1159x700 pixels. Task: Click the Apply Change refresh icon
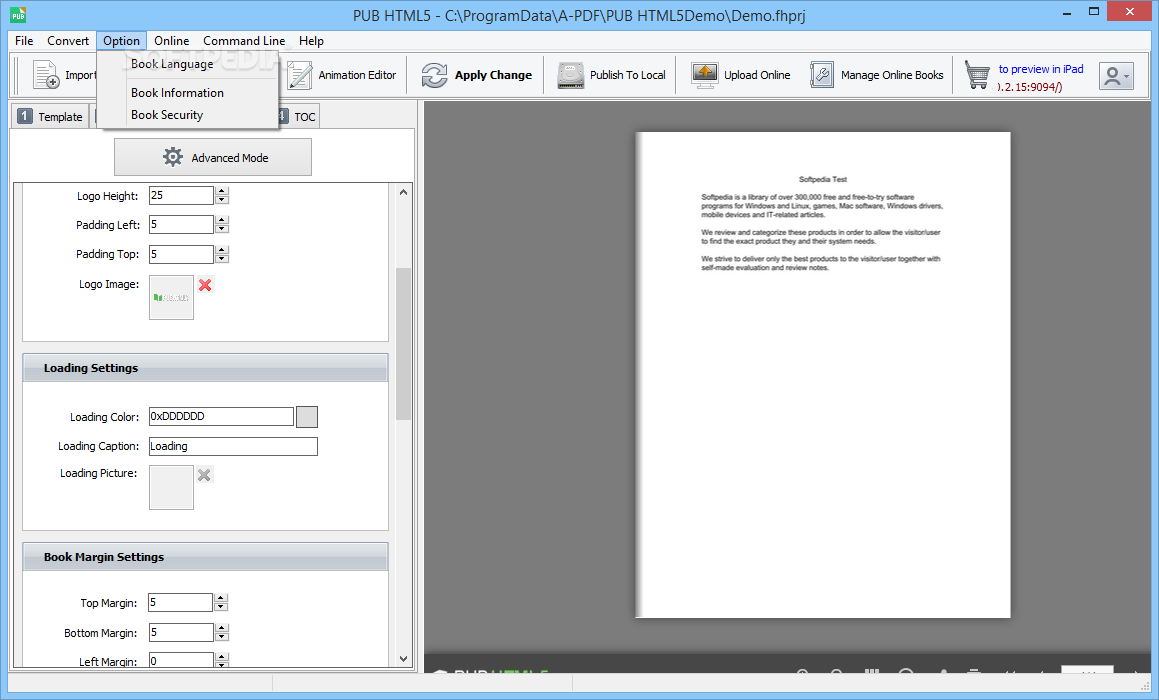pyautogui.click(x=435, y=75)
